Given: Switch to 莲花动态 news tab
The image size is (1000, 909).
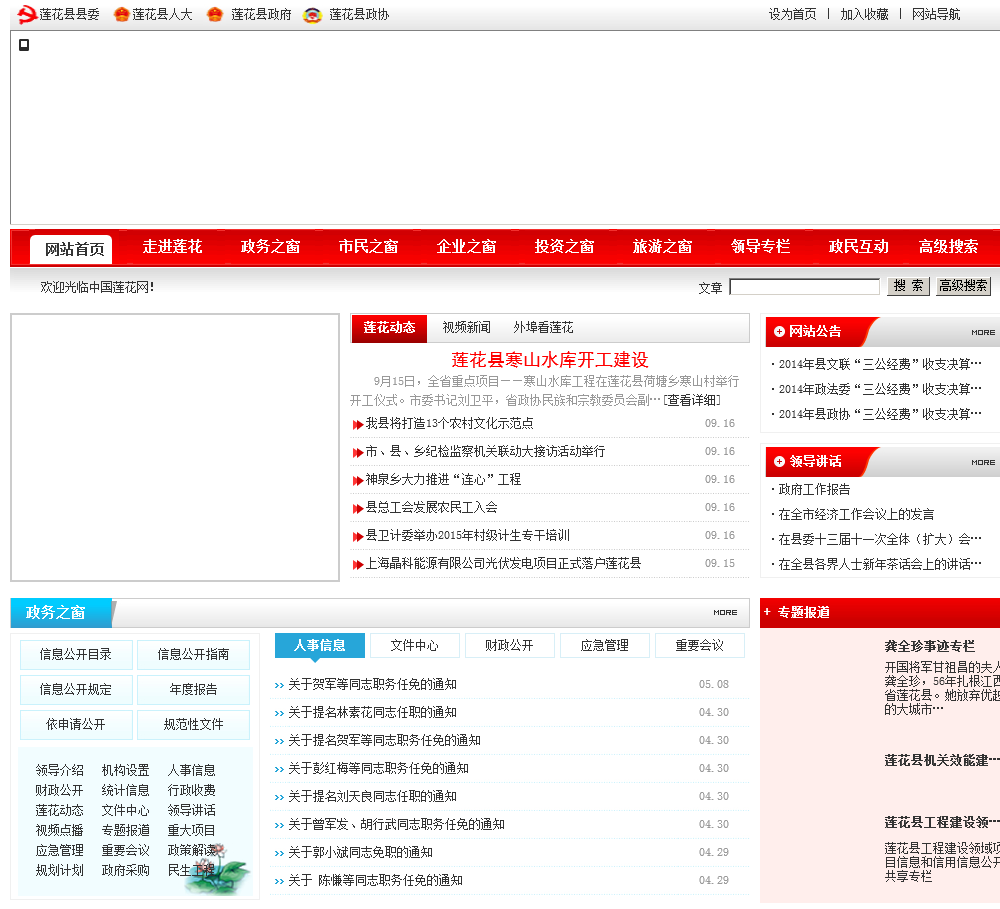Looking at the screenshot, I should [x=389, y=328].
